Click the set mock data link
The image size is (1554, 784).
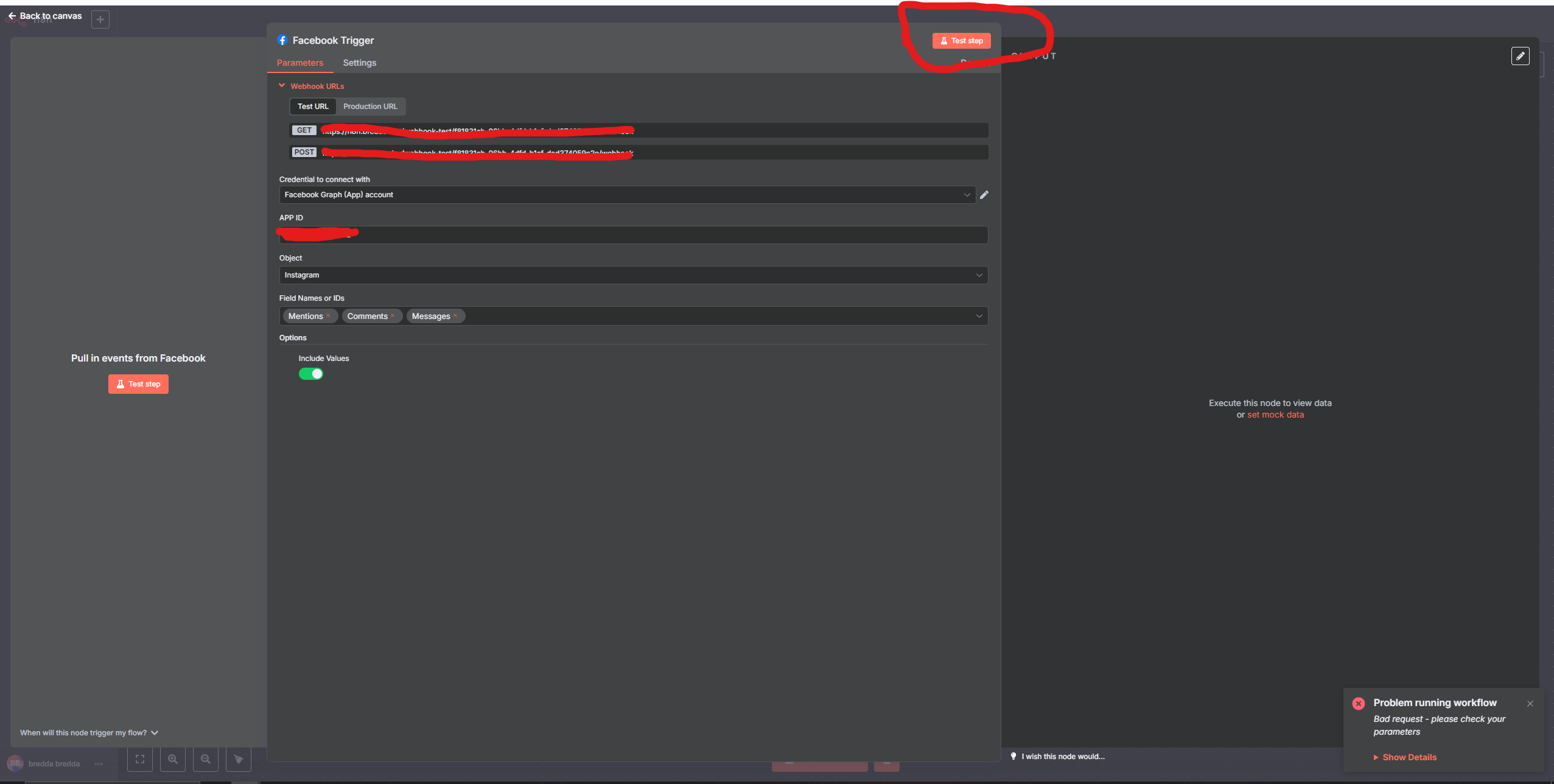1275,415
